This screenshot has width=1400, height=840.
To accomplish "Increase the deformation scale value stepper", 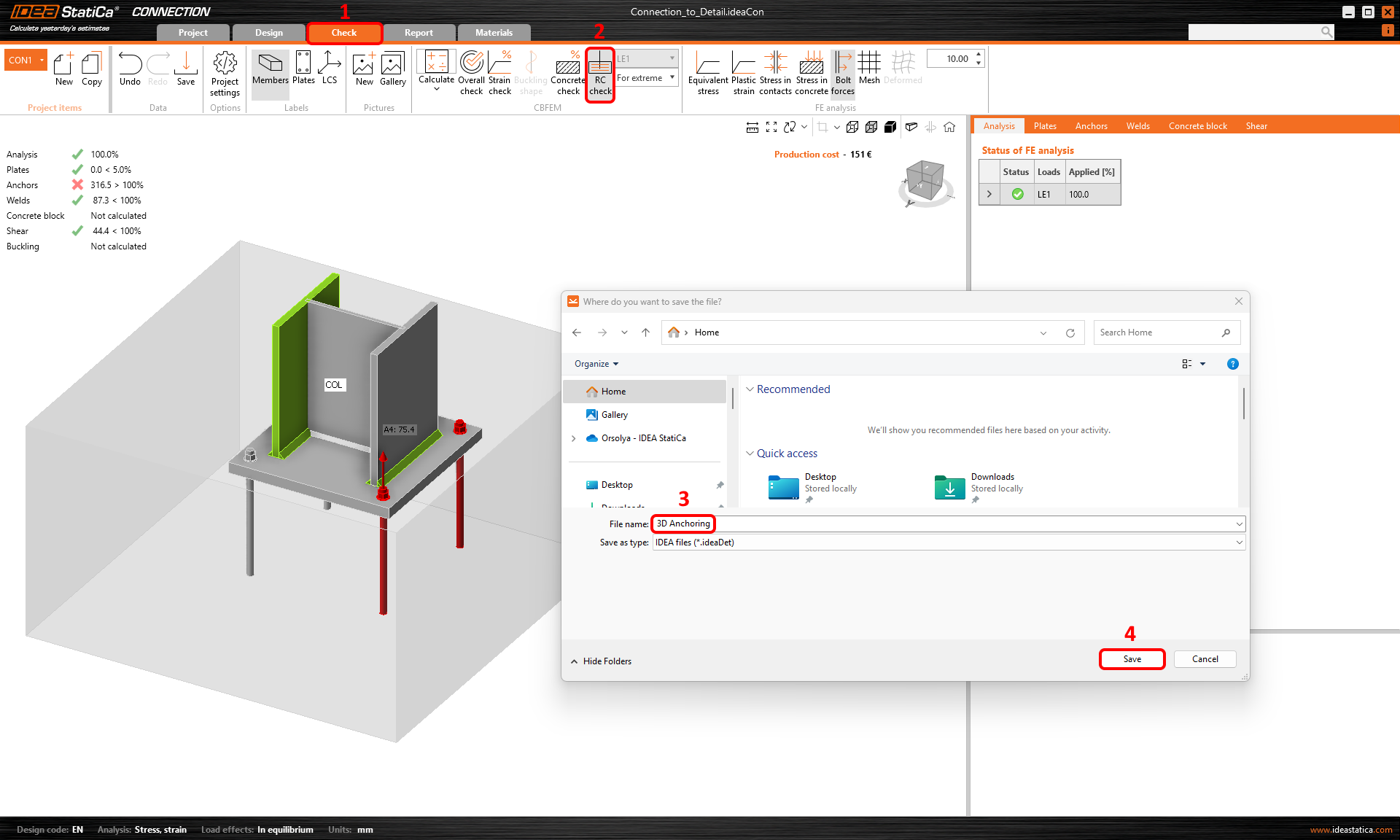I will point(979,55).
